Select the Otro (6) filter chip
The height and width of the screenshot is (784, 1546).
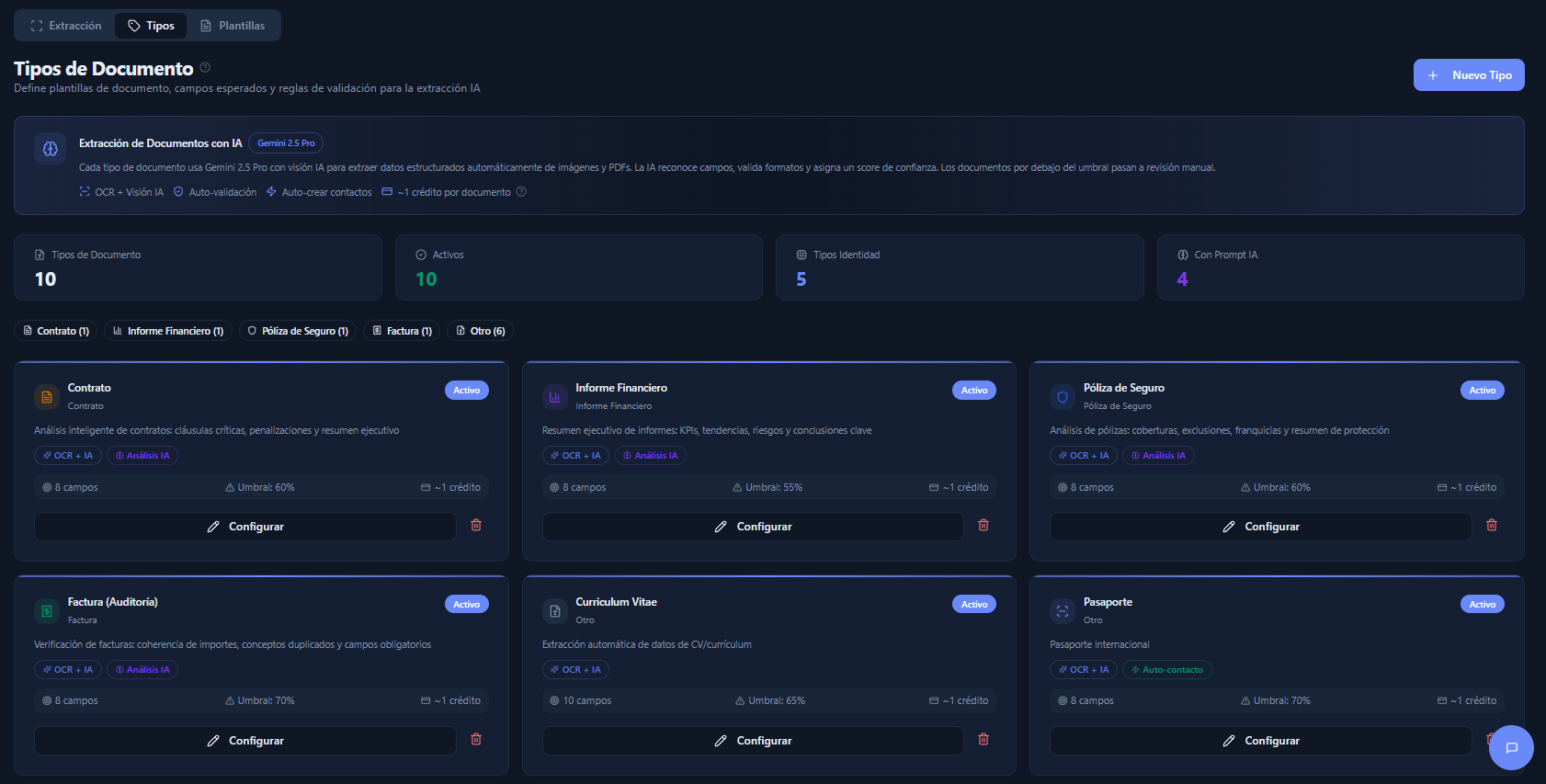(x=480, y=331)
